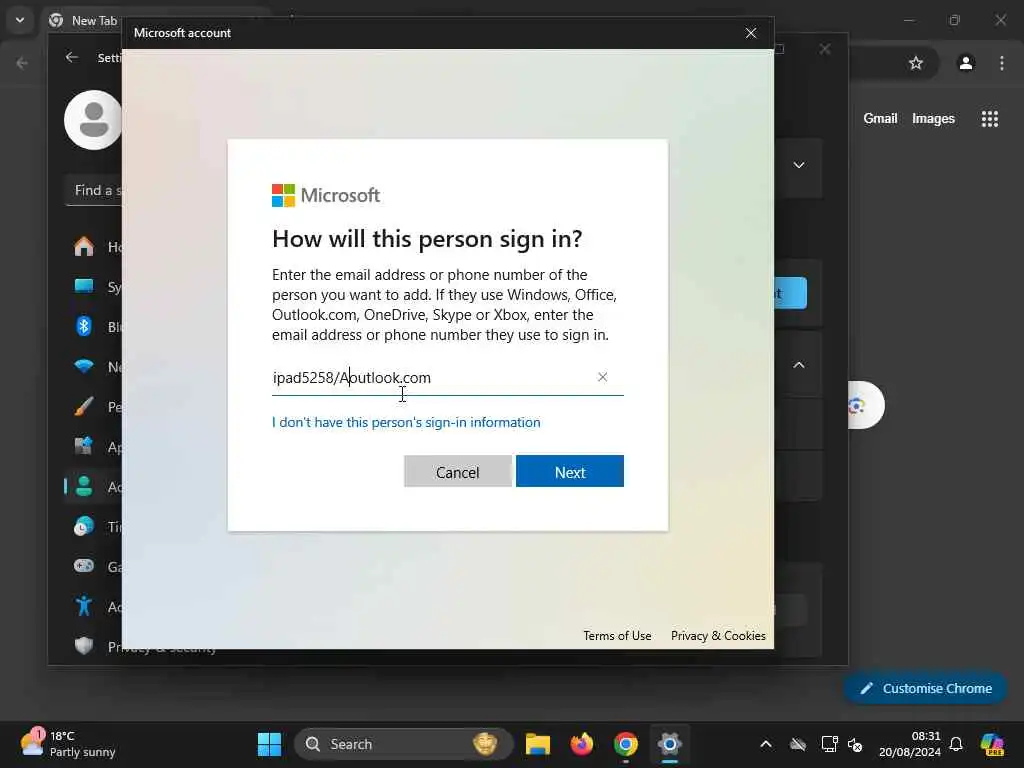Image resolution: width=1024 pixels, height=768 pixels.
Task: Click the Images link in Chrome
Action: (933, 118)
